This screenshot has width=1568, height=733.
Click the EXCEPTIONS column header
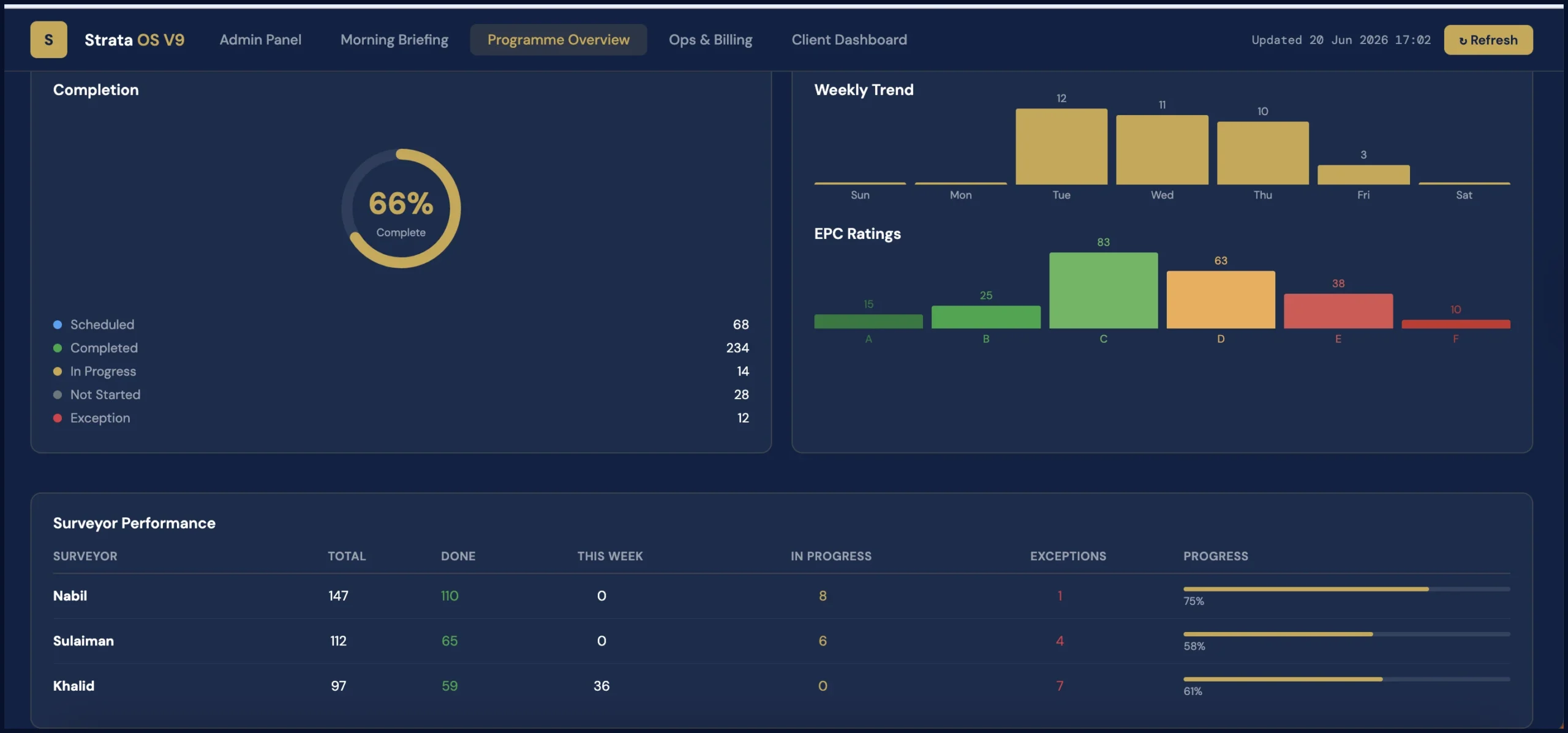[1068, 556]
